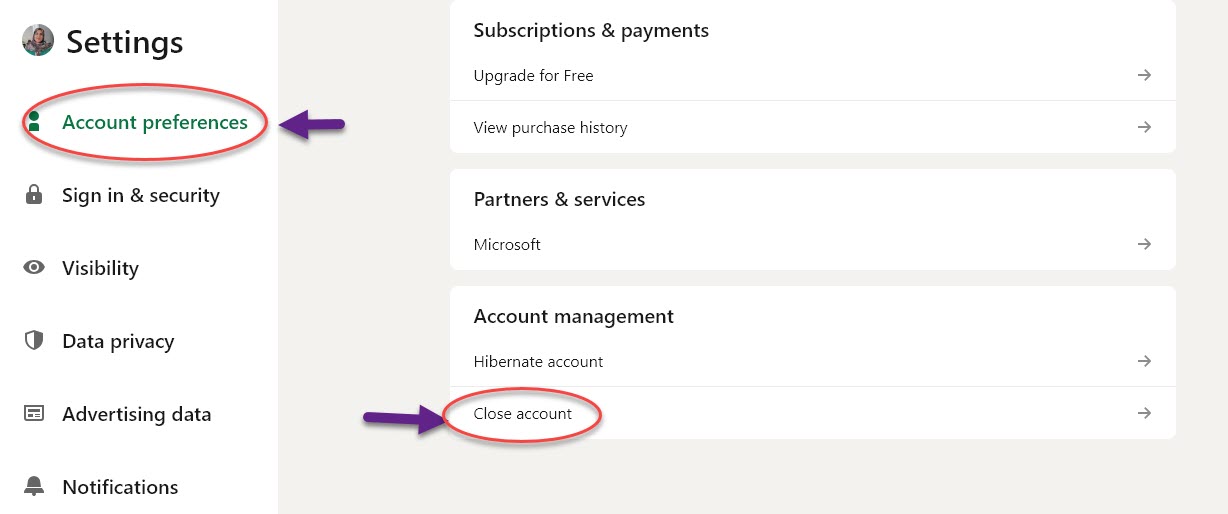Open View purchase history
Viewport: 1228px width, 514px height.
550,128
